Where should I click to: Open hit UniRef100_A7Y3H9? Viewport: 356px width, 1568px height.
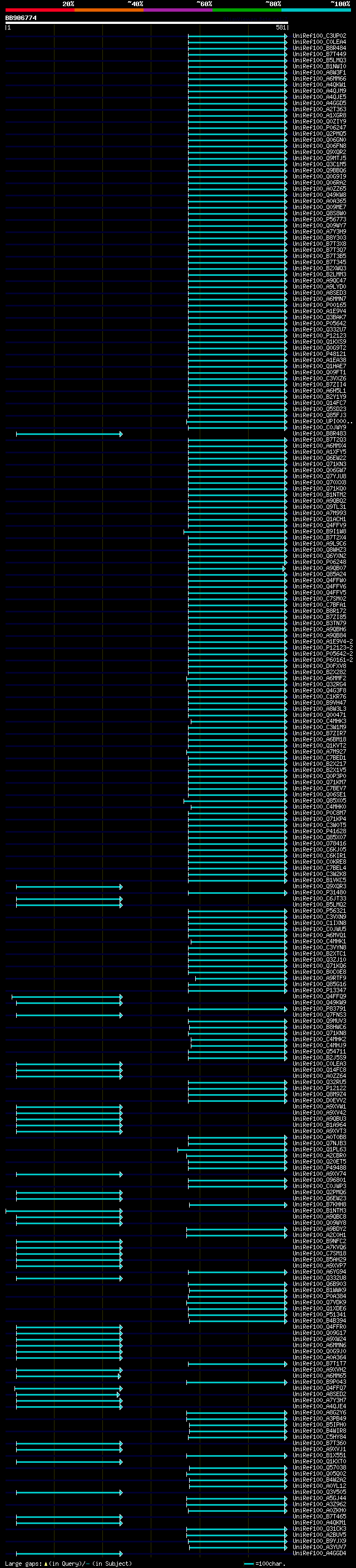point(319,232)
